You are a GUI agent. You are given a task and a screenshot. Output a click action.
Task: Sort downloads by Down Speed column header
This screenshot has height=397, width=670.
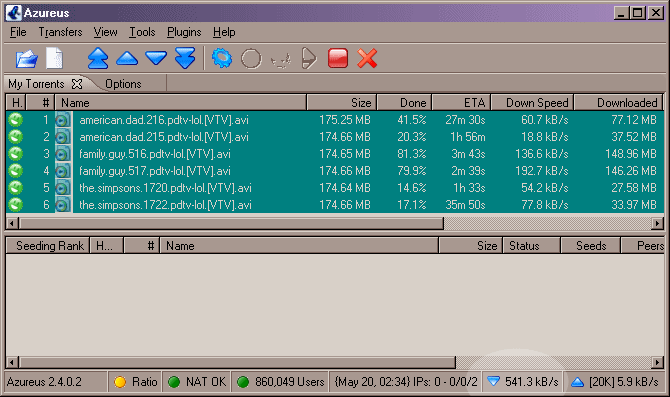pos(532,103)
